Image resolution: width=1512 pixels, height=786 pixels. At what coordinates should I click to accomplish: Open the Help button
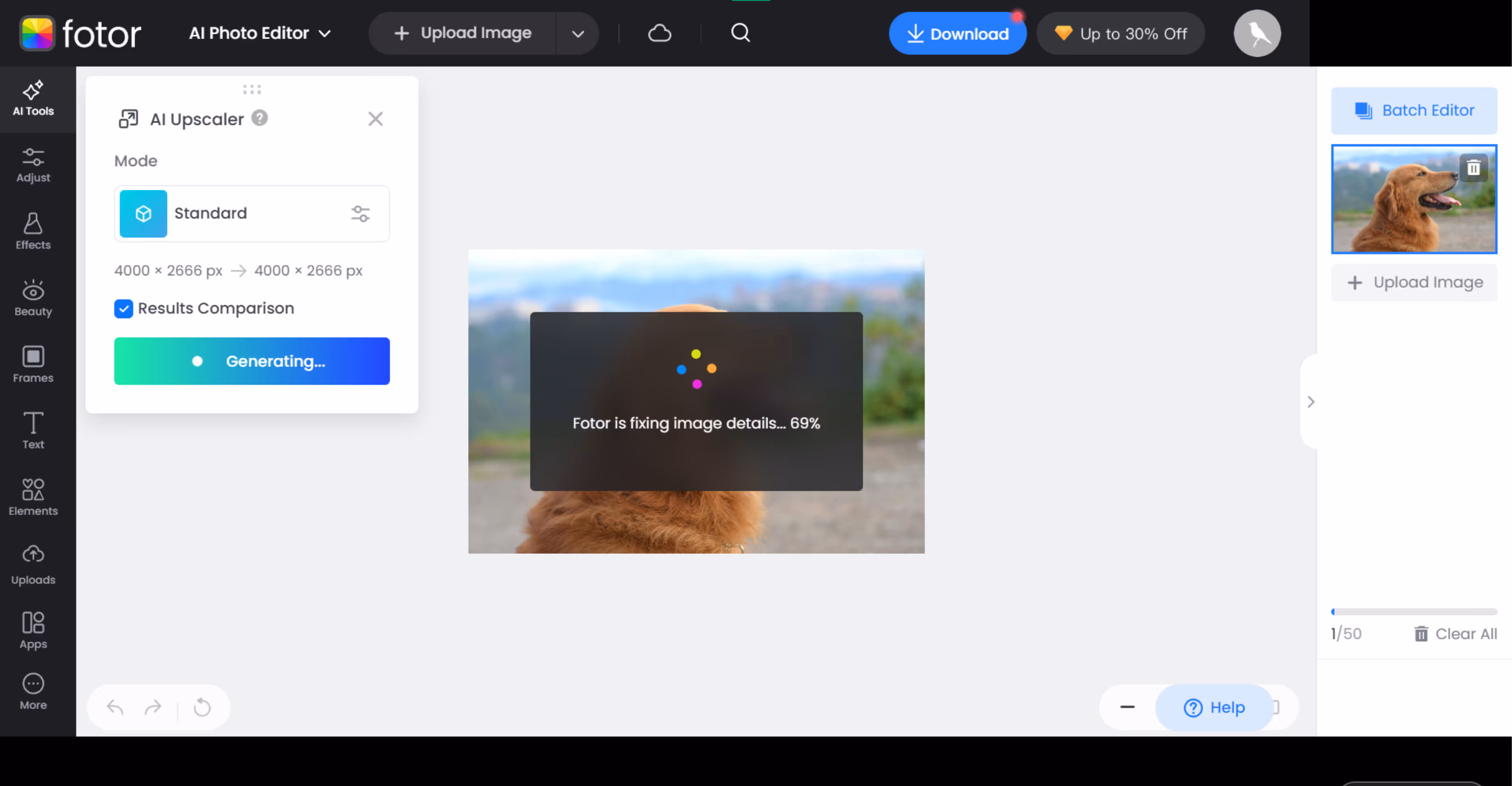pyautogui.click(x=1214, y=707)
